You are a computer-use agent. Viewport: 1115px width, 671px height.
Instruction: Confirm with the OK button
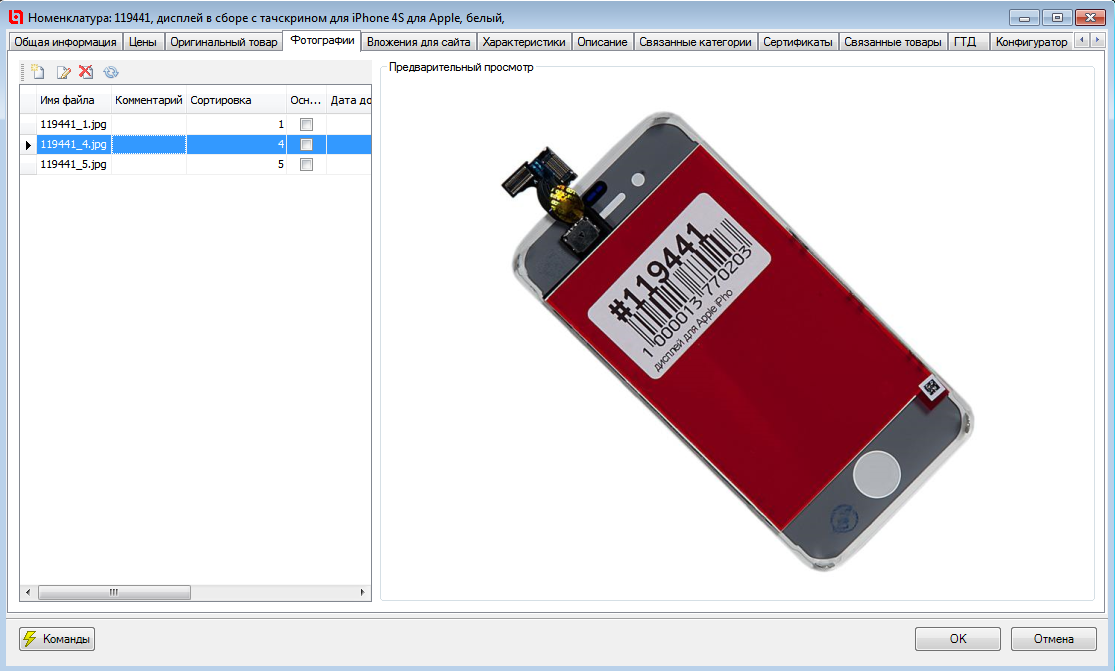[x=958, y=638]
